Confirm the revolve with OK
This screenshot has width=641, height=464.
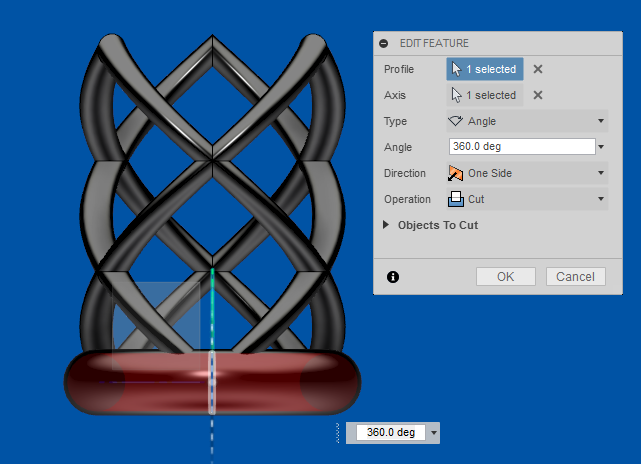(506, 277)
